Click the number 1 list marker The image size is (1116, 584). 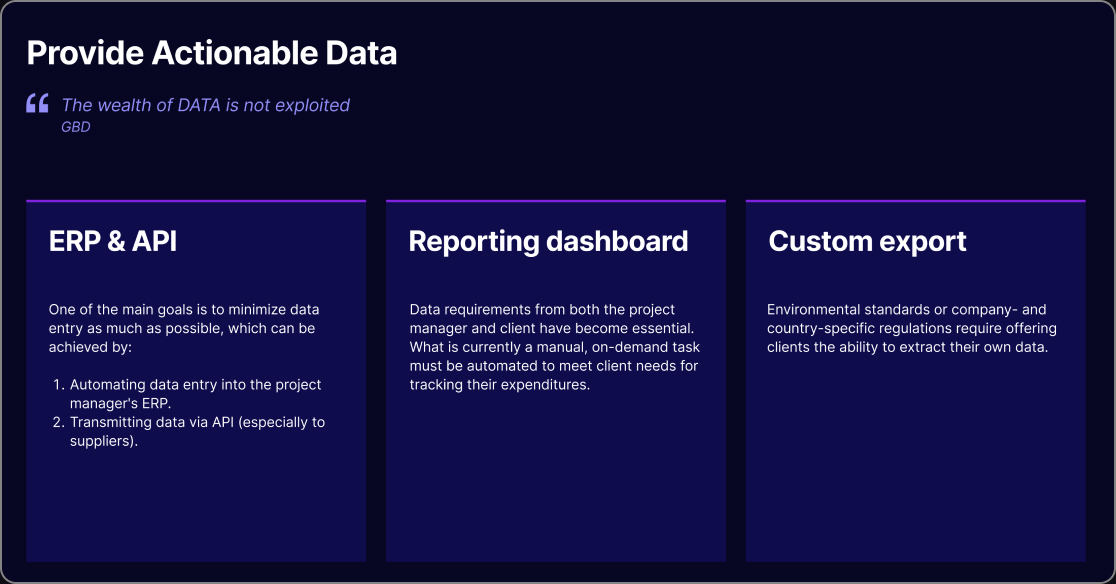pyautogui.click(x=58, y=385)
